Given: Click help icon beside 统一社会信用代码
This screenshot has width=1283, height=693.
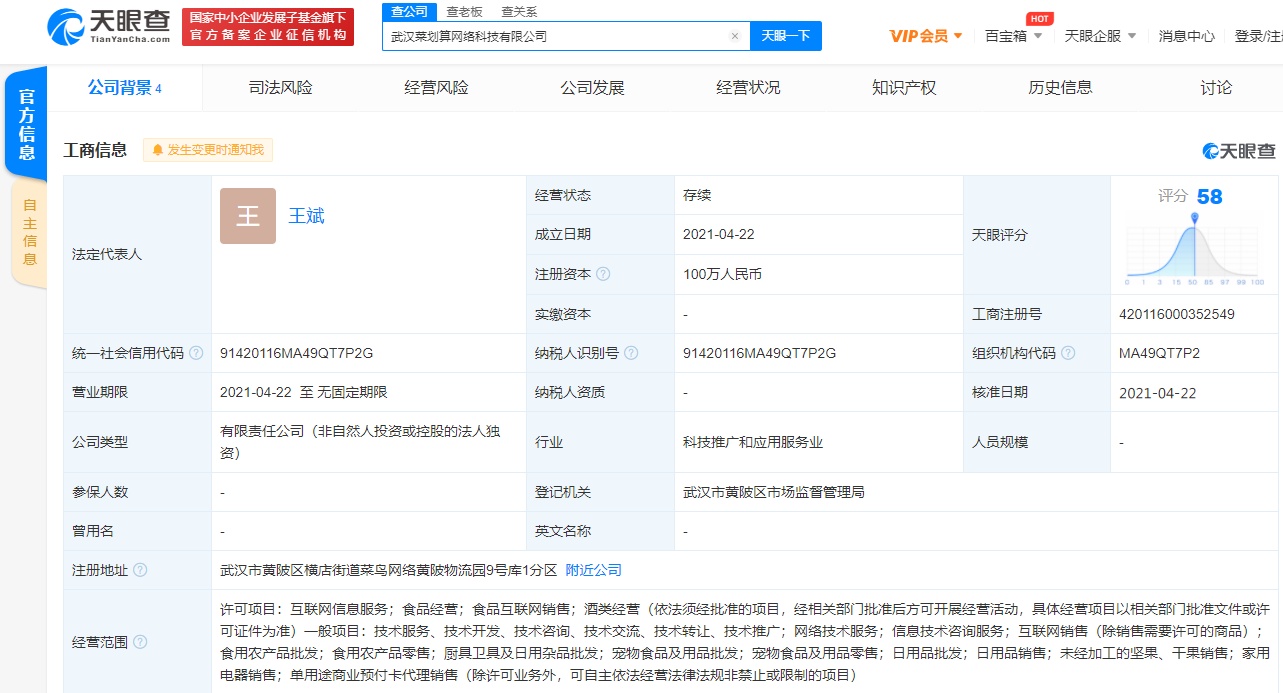Looking at the screenshot, I should click(196, 353).
